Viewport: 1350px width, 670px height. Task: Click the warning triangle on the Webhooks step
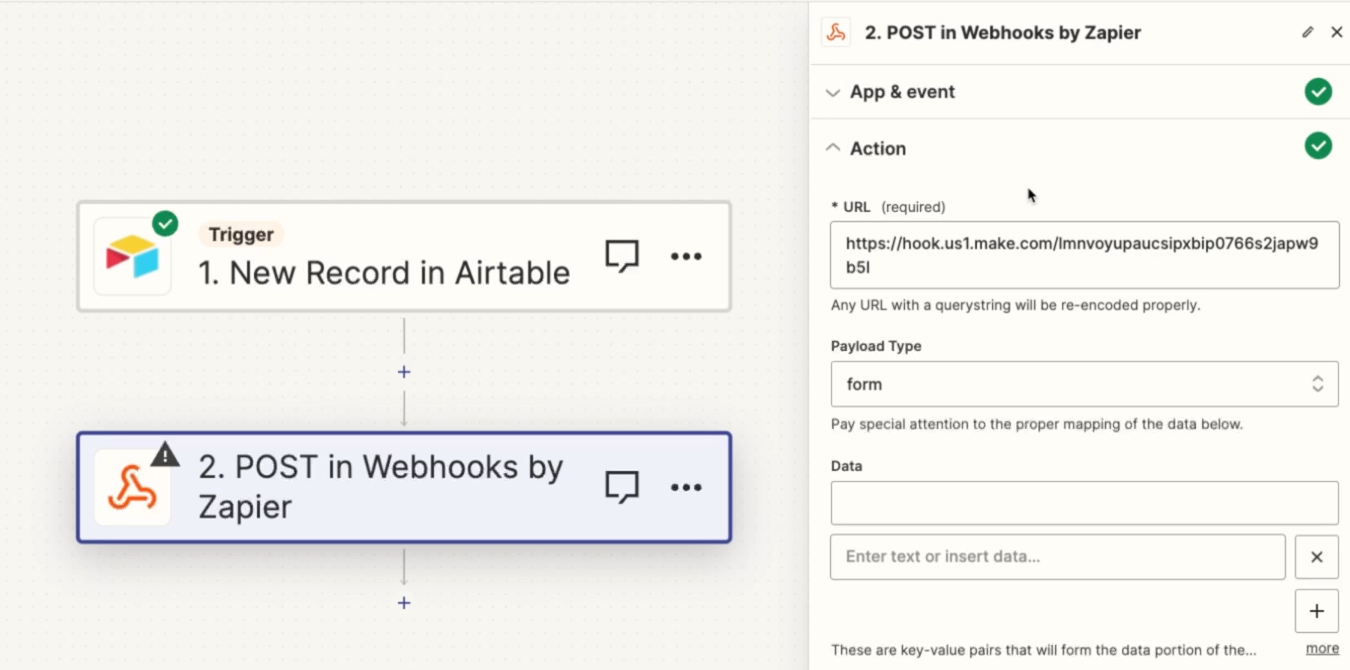point(165,455)
